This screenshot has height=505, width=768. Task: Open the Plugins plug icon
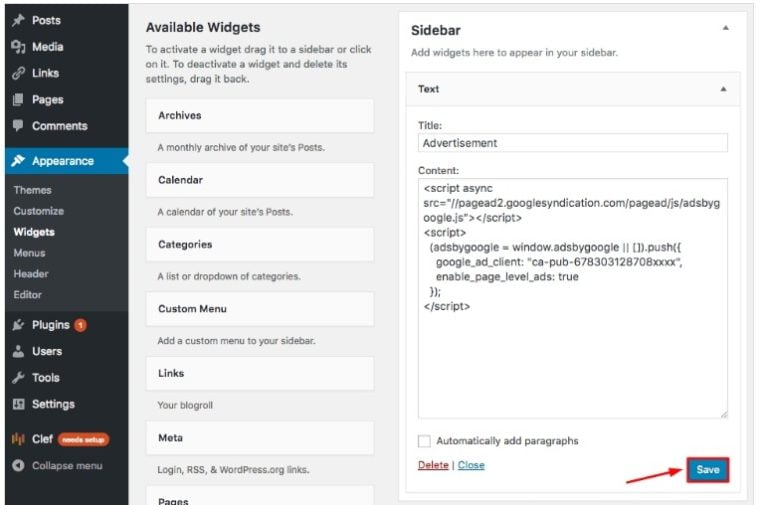pyautogui.click(x=19, y=325)
